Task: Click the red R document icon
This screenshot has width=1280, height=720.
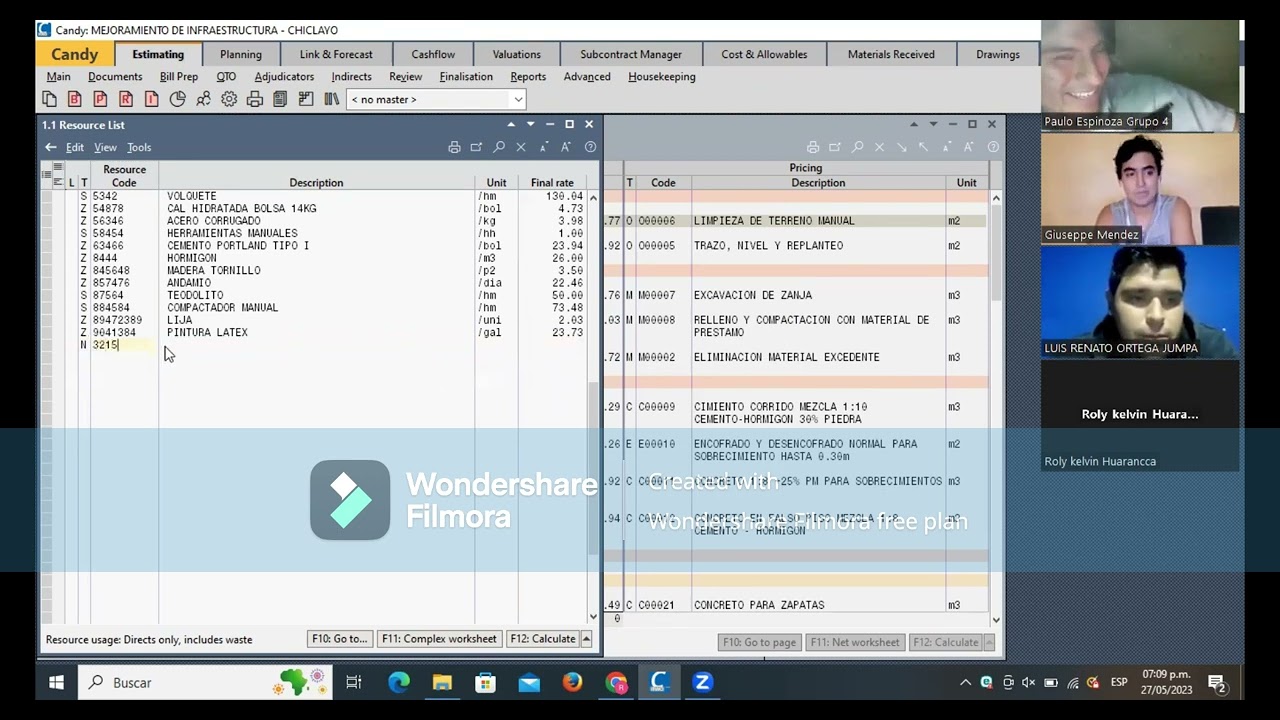Action: coord(126,99)
